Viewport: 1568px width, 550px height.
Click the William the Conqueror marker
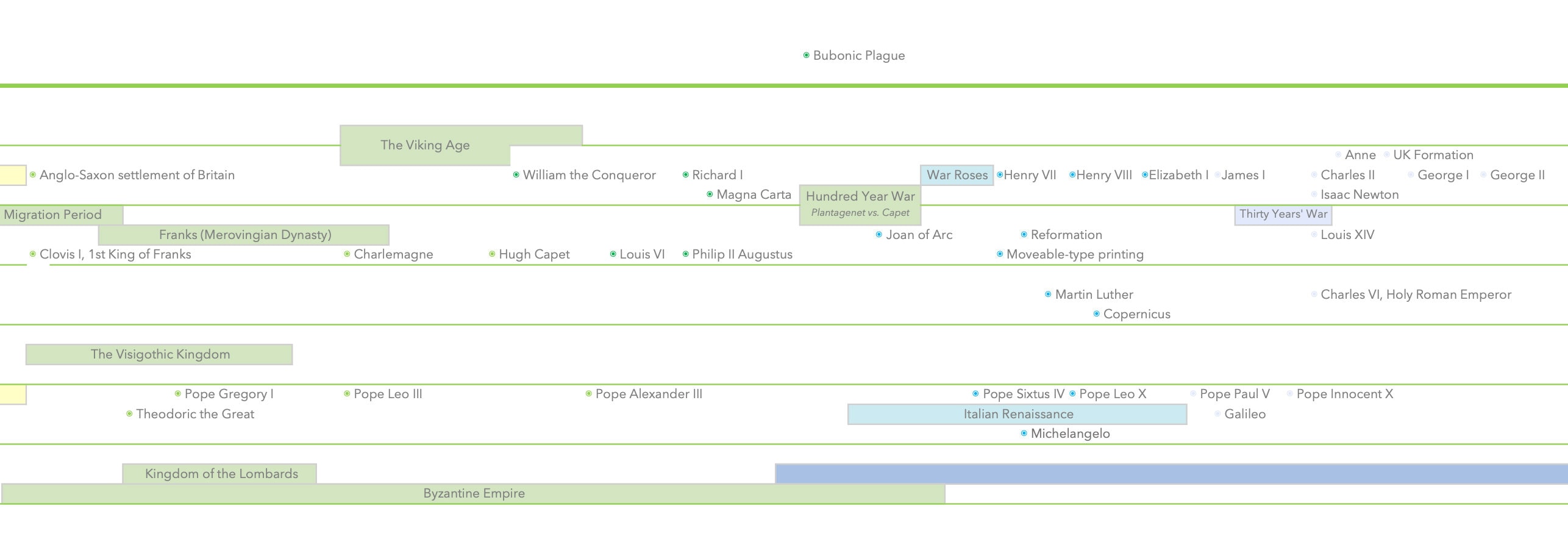(515, 174)
